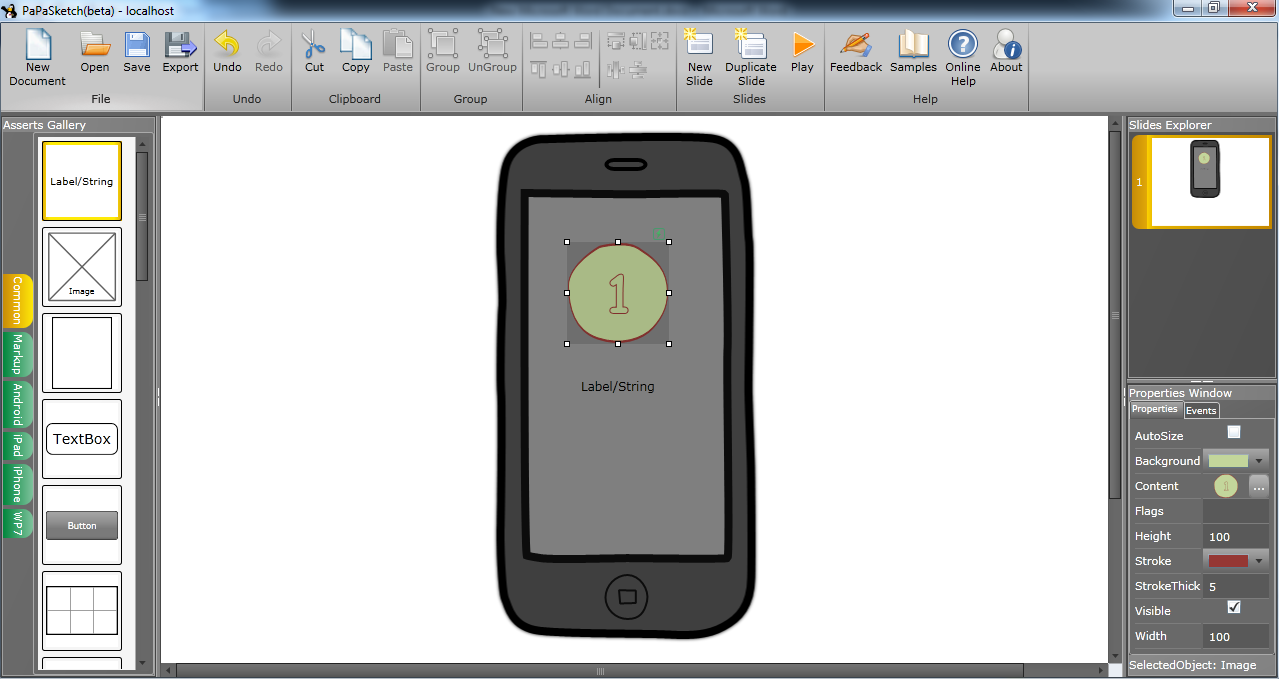Switch to the Events tab
This screenshot has width=1279, height=679.
pyautogui.click(x=1201, y=410)
